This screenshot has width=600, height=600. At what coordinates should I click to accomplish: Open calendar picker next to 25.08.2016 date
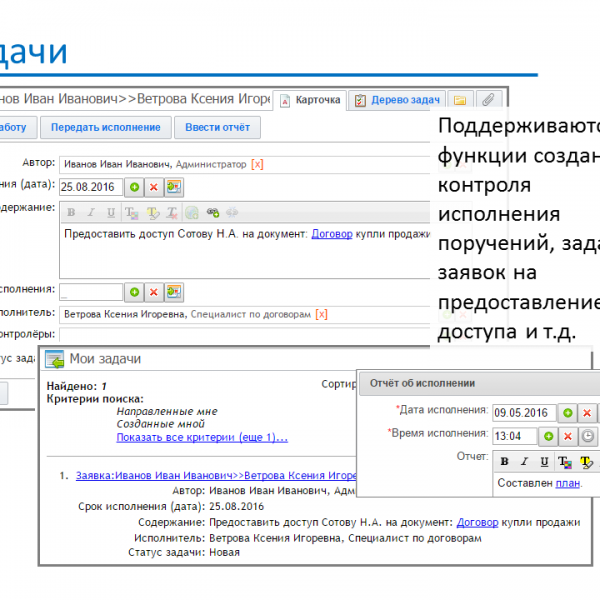tap(174, 187)
